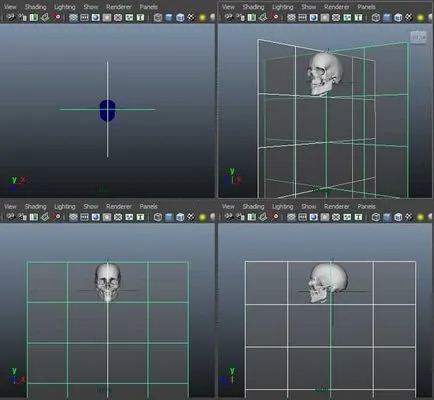434x400 pixels.
Task: Select Wireframe cube icon in front view panel
Action: click(x=158, y=217)
